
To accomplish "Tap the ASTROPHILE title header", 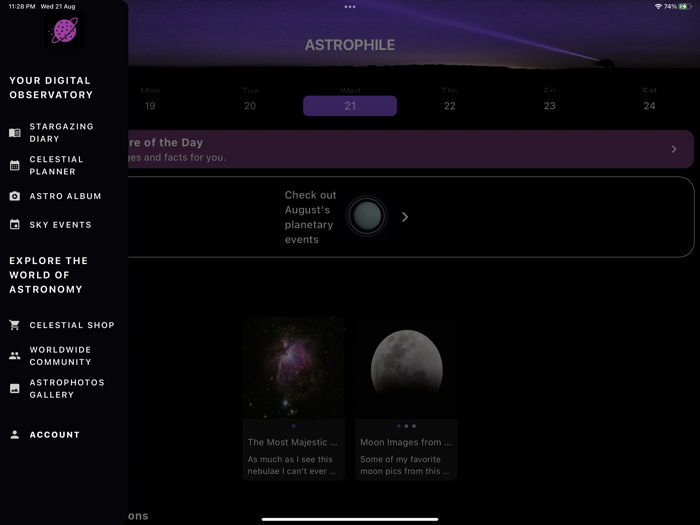I will (x=350, y=45).
